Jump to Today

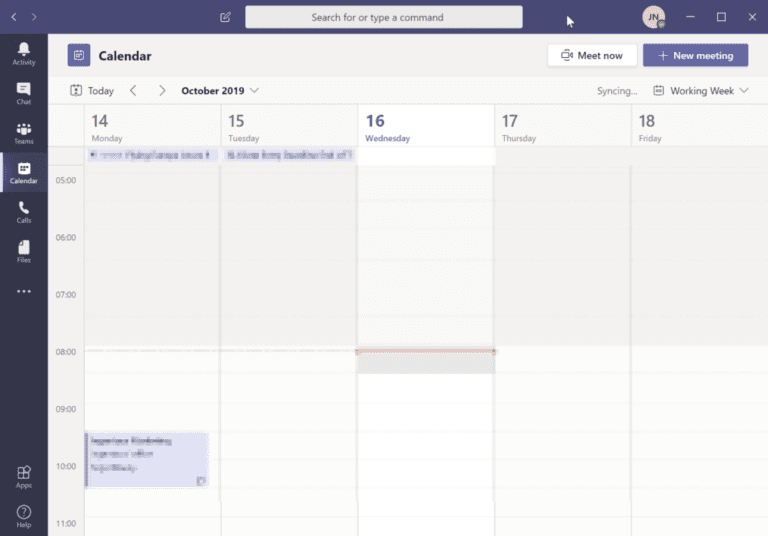(92, 91)
